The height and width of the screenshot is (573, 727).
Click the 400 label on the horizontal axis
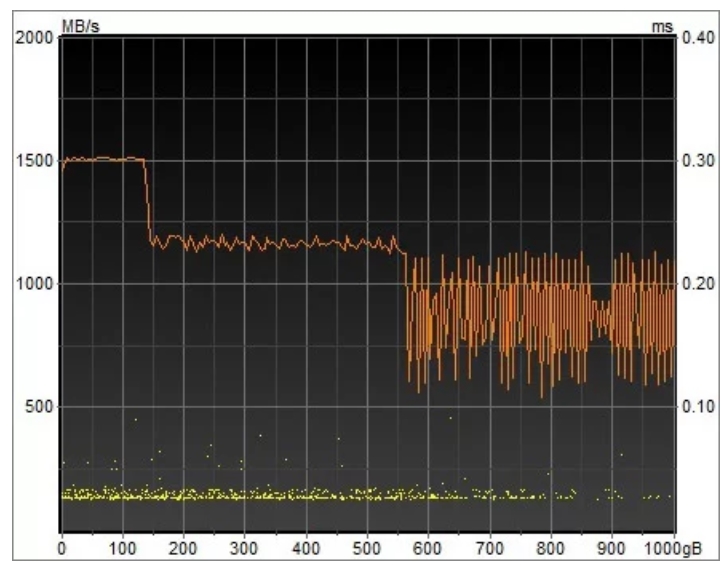click(x=306, y=548)
